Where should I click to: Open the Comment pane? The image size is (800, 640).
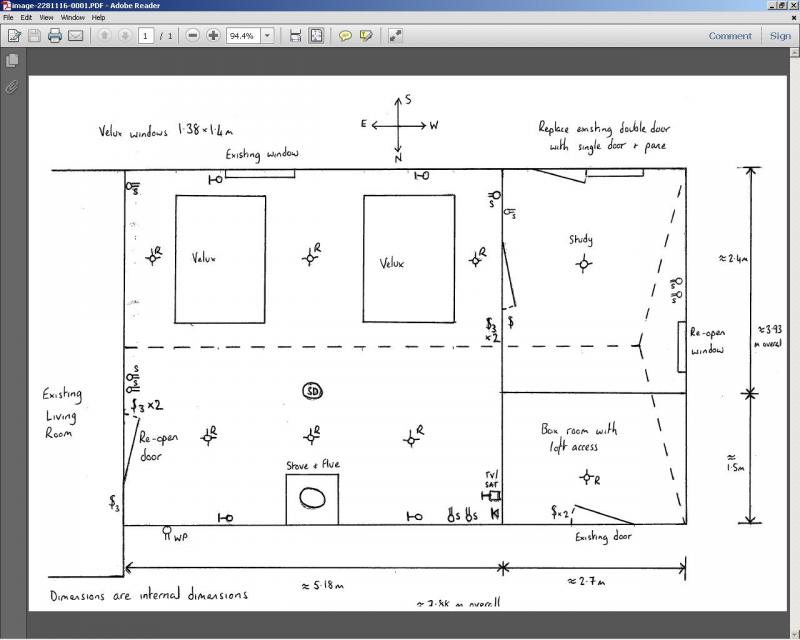[730, 36]
